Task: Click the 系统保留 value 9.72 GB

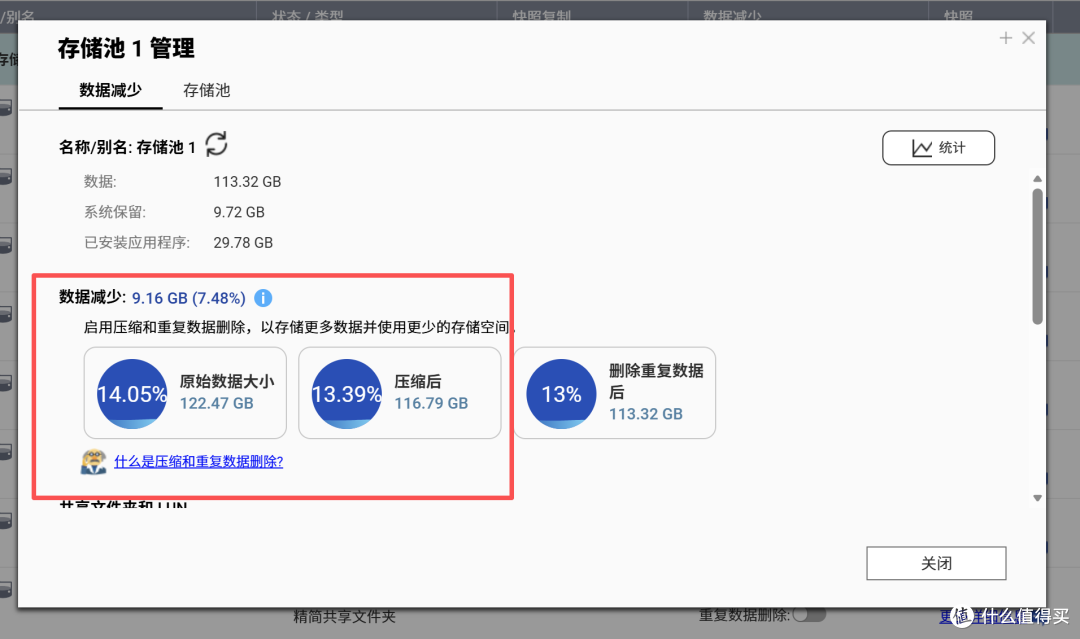Action: click(239, 212)
